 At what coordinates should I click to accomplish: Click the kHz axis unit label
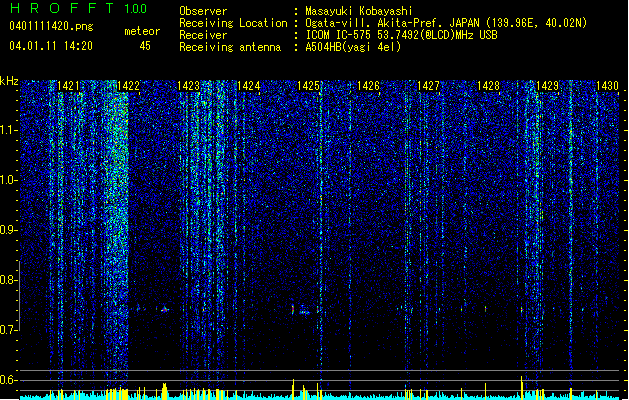9,81
